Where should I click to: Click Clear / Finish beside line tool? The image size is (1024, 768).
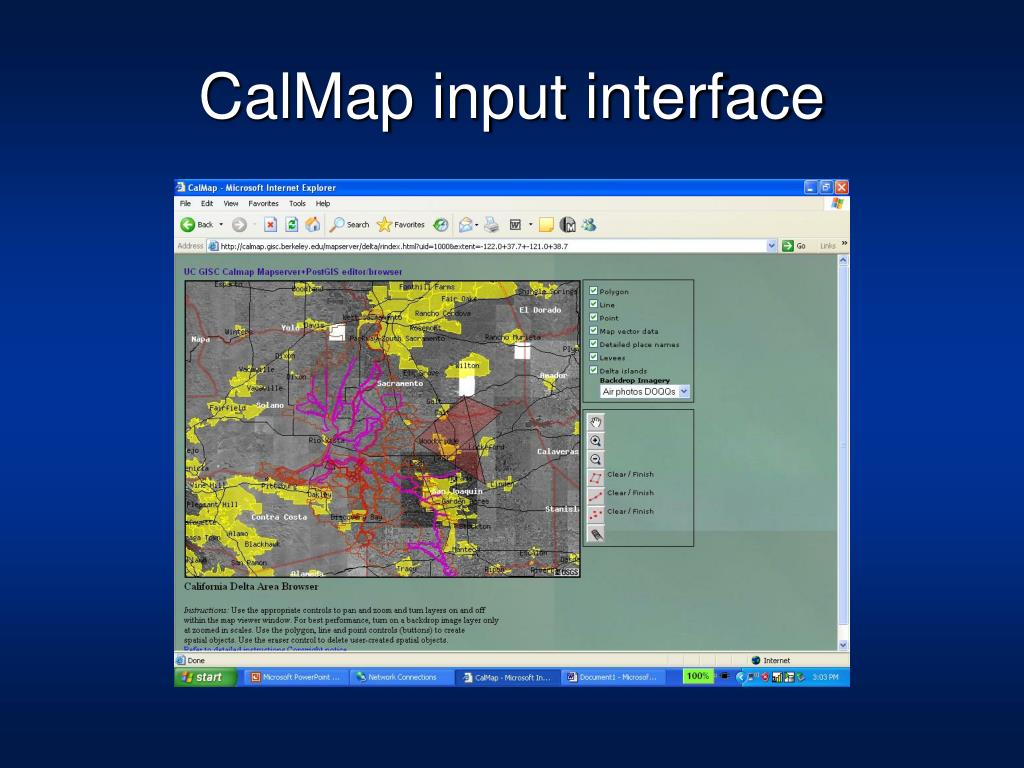click(630, 493)
